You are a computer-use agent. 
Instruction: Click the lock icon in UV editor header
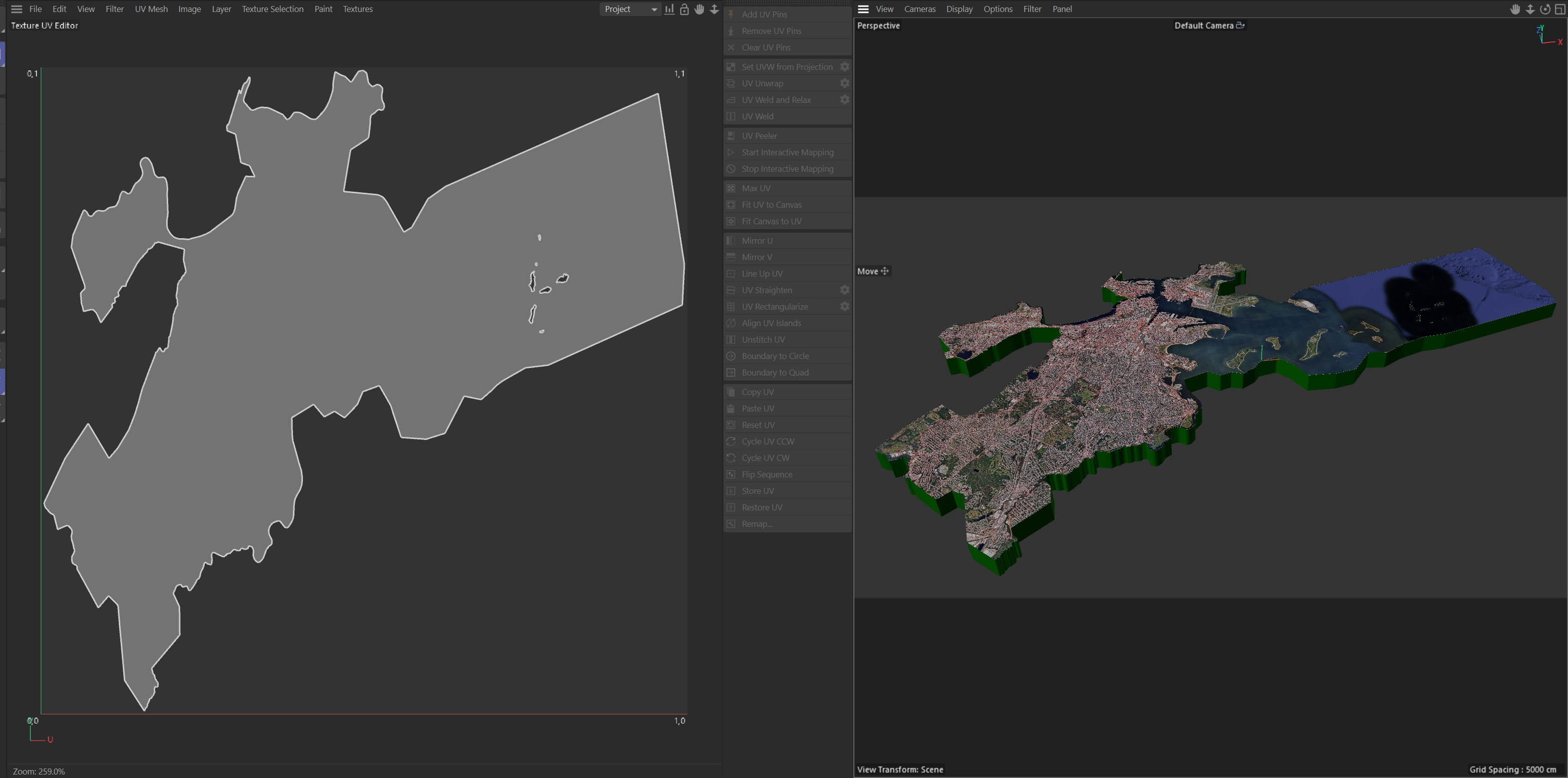click(x=684, y=9)
